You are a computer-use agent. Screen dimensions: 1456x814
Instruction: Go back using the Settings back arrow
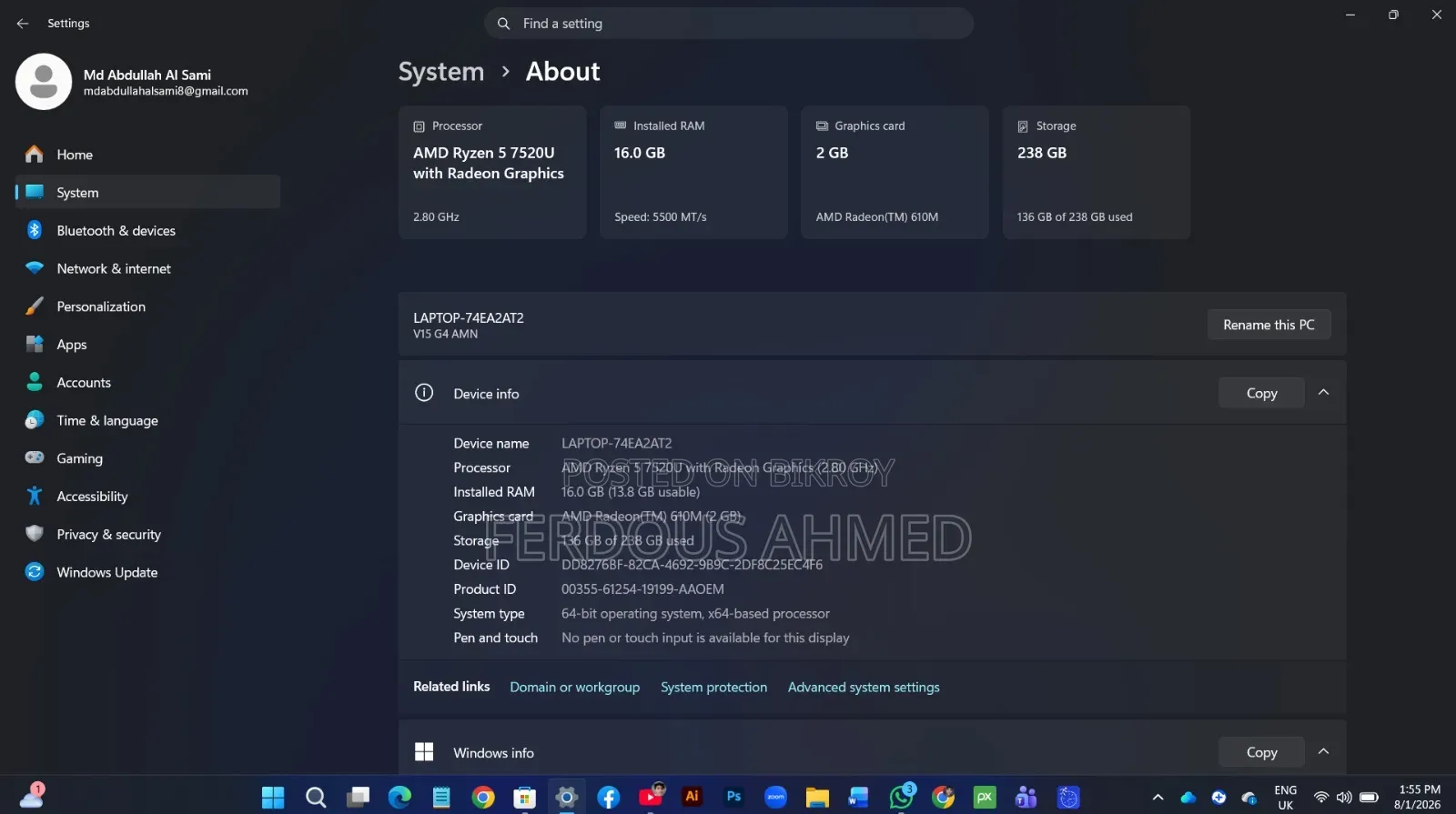pos(23,24)
